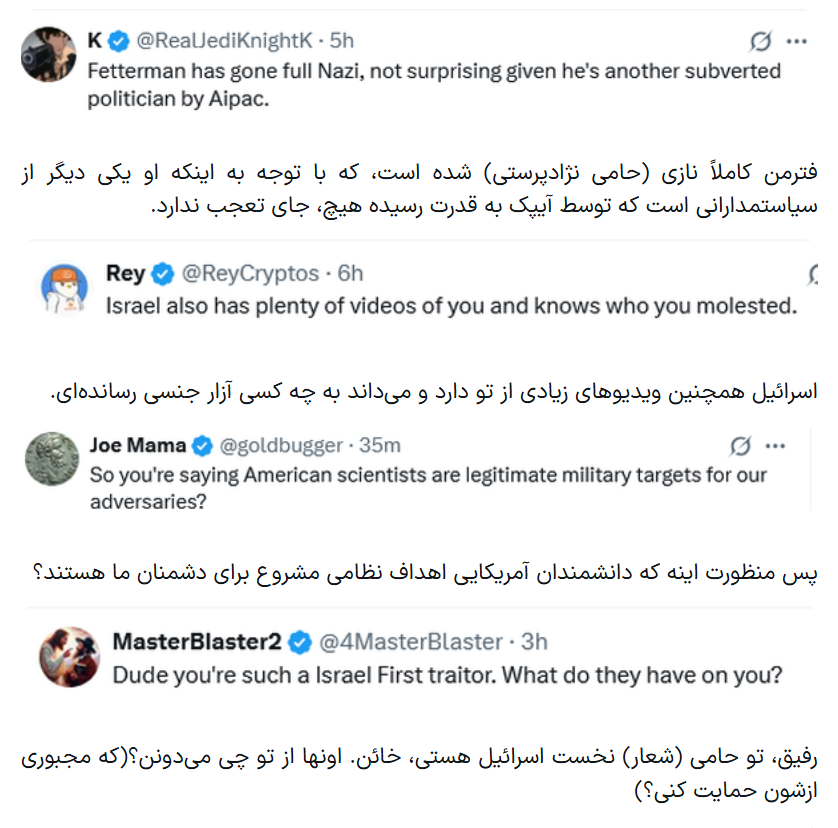Click the Grok icon on K's tweet

tap(761, 41)
